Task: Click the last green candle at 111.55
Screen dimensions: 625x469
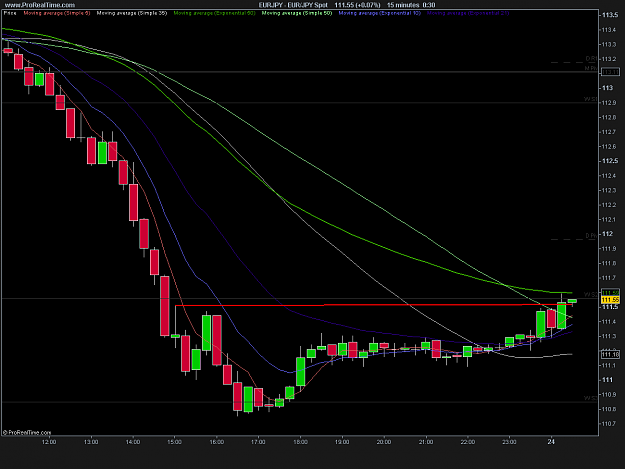Action: (x=572, y=301)
